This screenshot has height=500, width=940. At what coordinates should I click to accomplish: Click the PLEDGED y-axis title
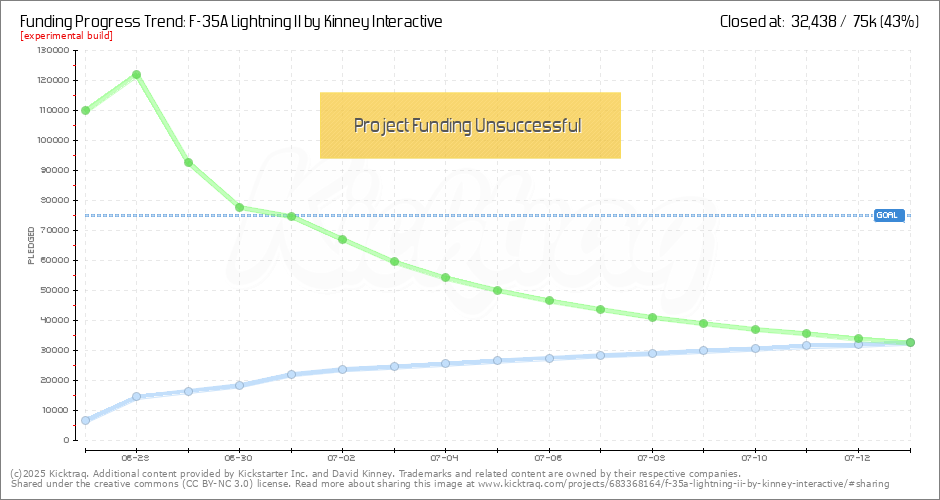[31, 245]
